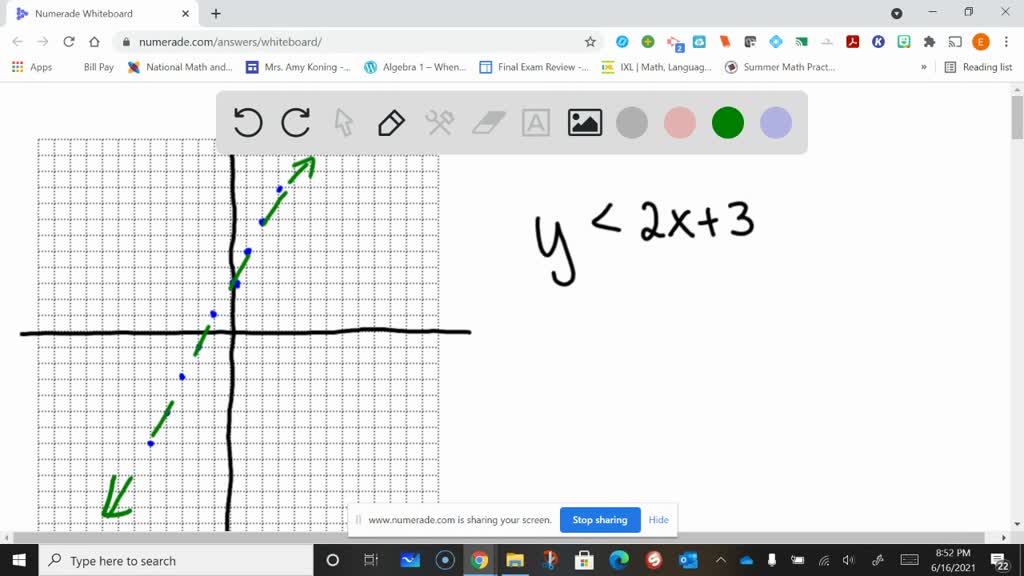The height and width of the screenshot is (576, 1024).
Task: Select the Pen drawing tool
Action: (391, 122)
